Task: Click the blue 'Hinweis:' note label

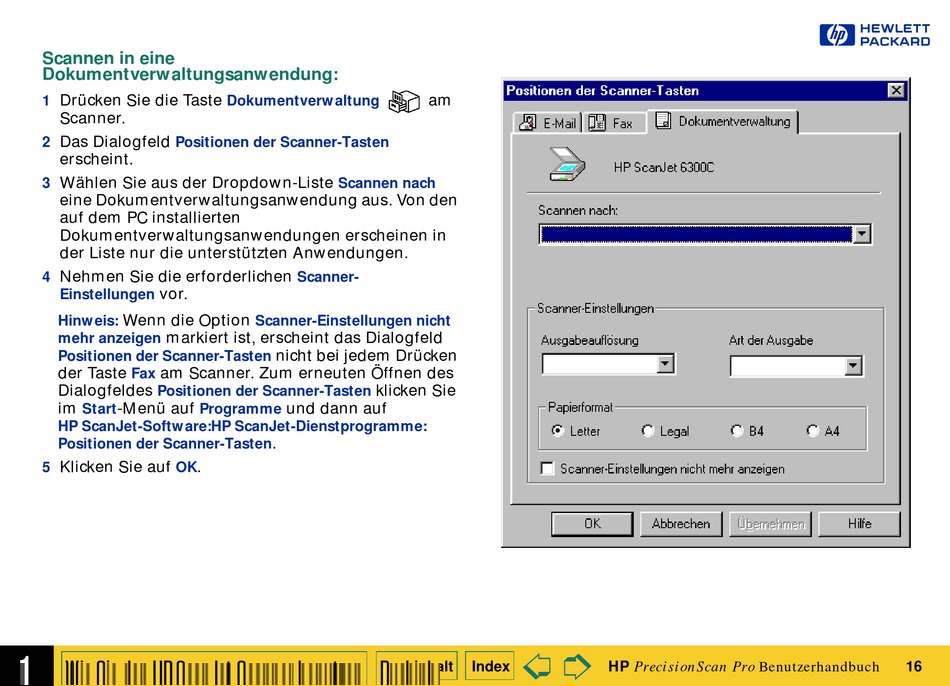Action: tap(88, 321)
